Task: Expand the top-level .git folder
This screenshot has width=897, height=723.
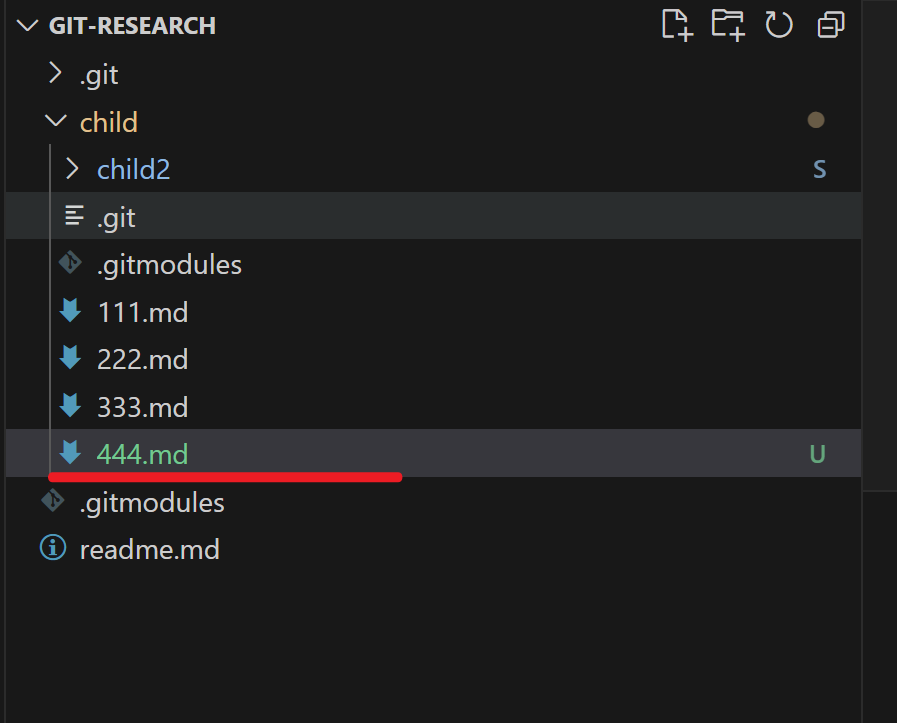Action: tap(55, 74)
